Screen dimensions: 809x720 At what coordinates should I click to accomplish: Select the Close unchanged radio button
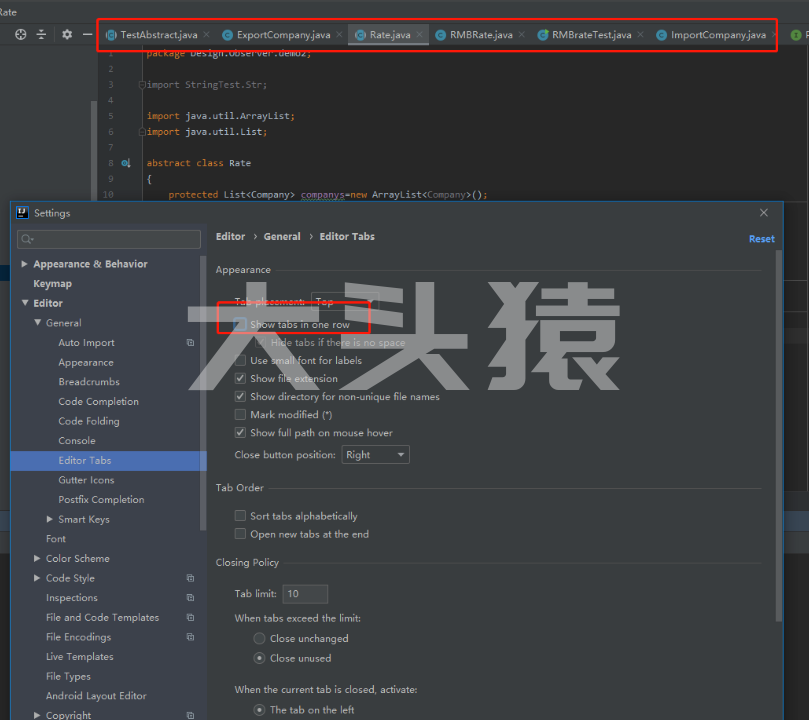pos(260,639)
